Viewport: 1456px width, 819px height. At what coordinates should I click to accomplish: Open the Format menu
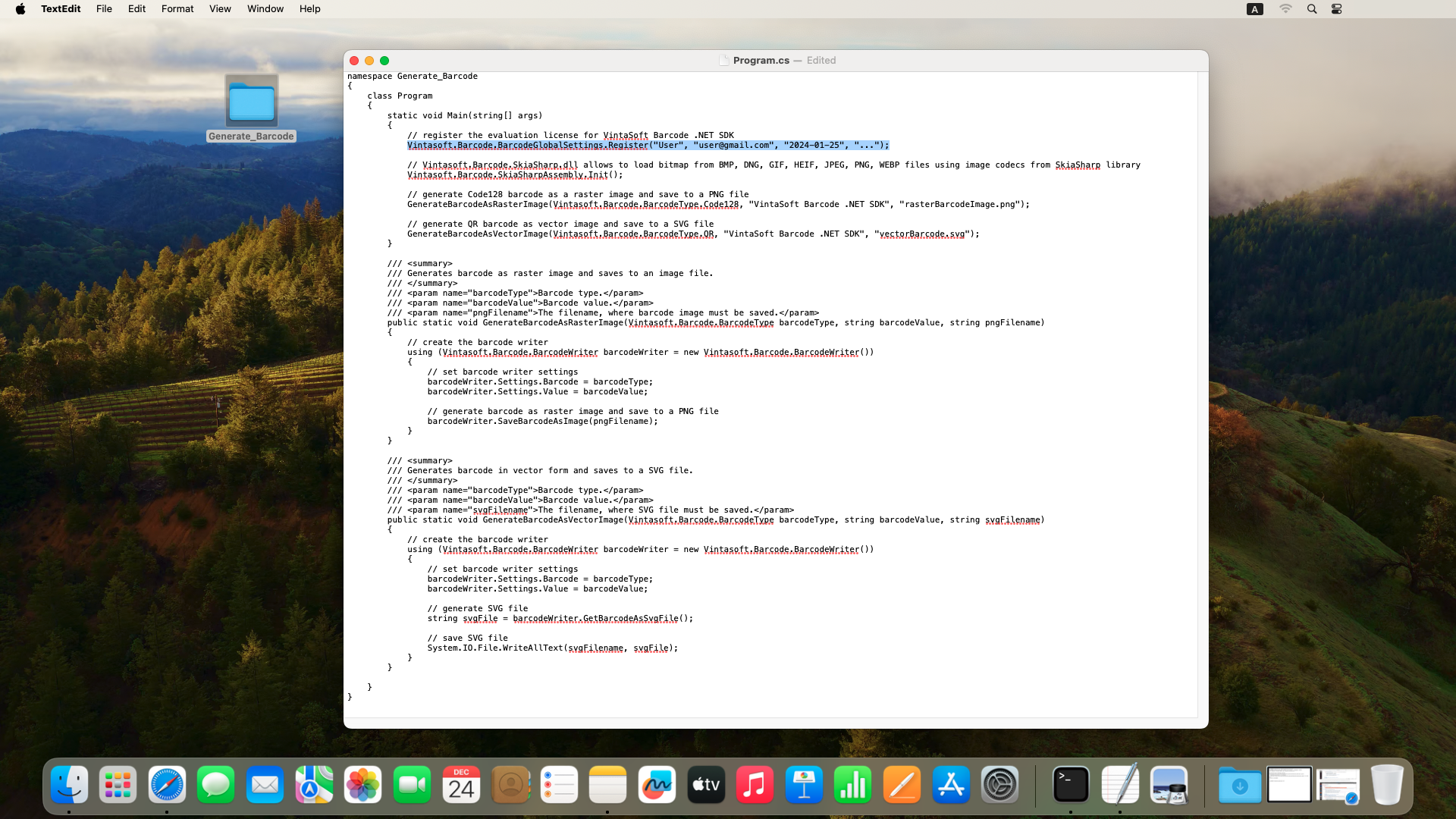point(177,9)
